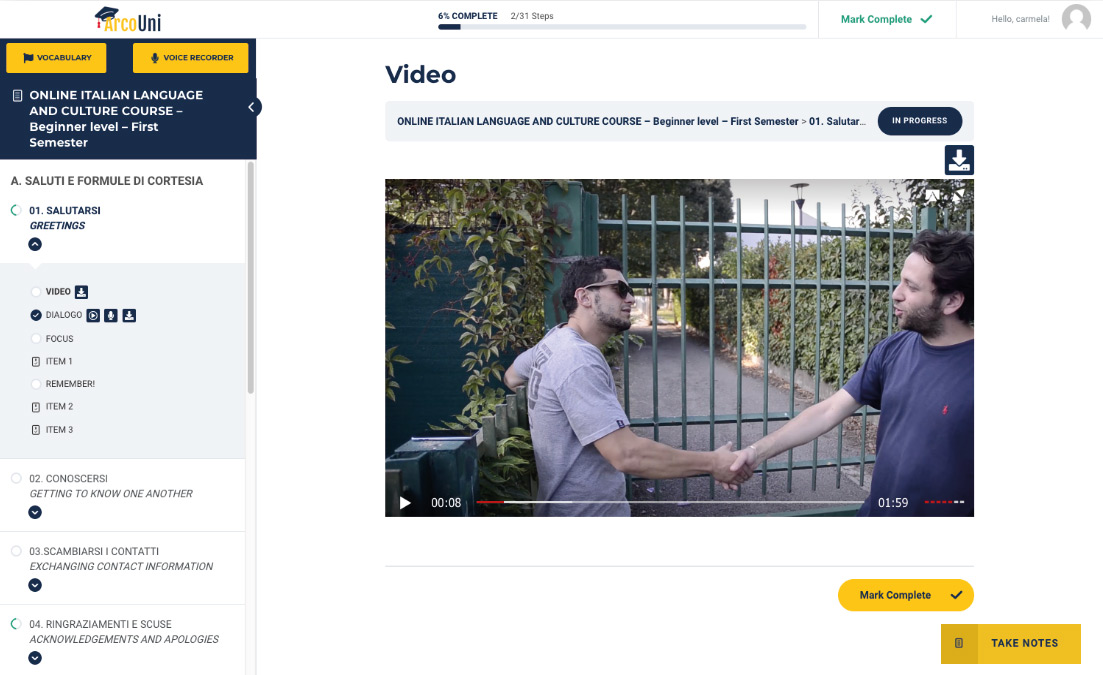Click the "6% COMPLETE" label
The image size is (1103, 675).
(468, 16)
